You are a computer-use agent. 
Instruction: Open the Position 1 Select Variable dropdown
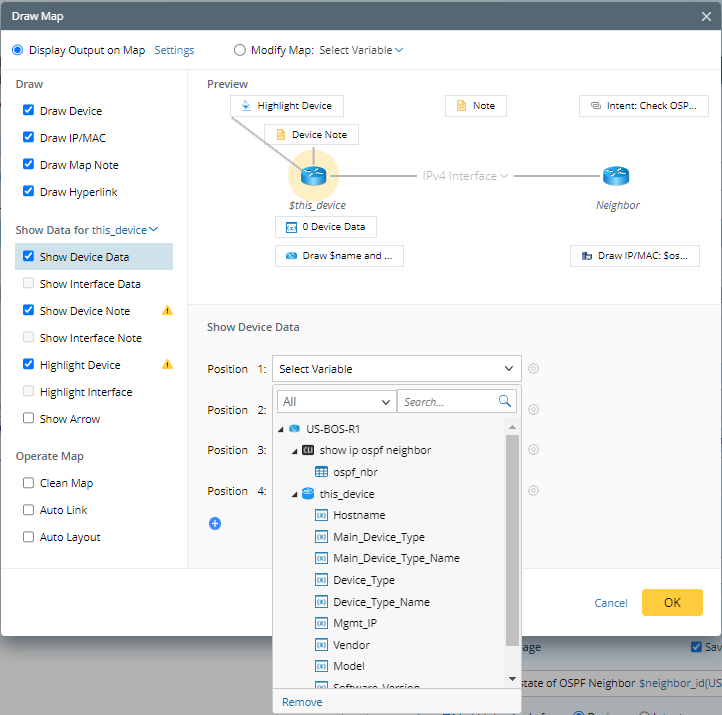point(398,369)
